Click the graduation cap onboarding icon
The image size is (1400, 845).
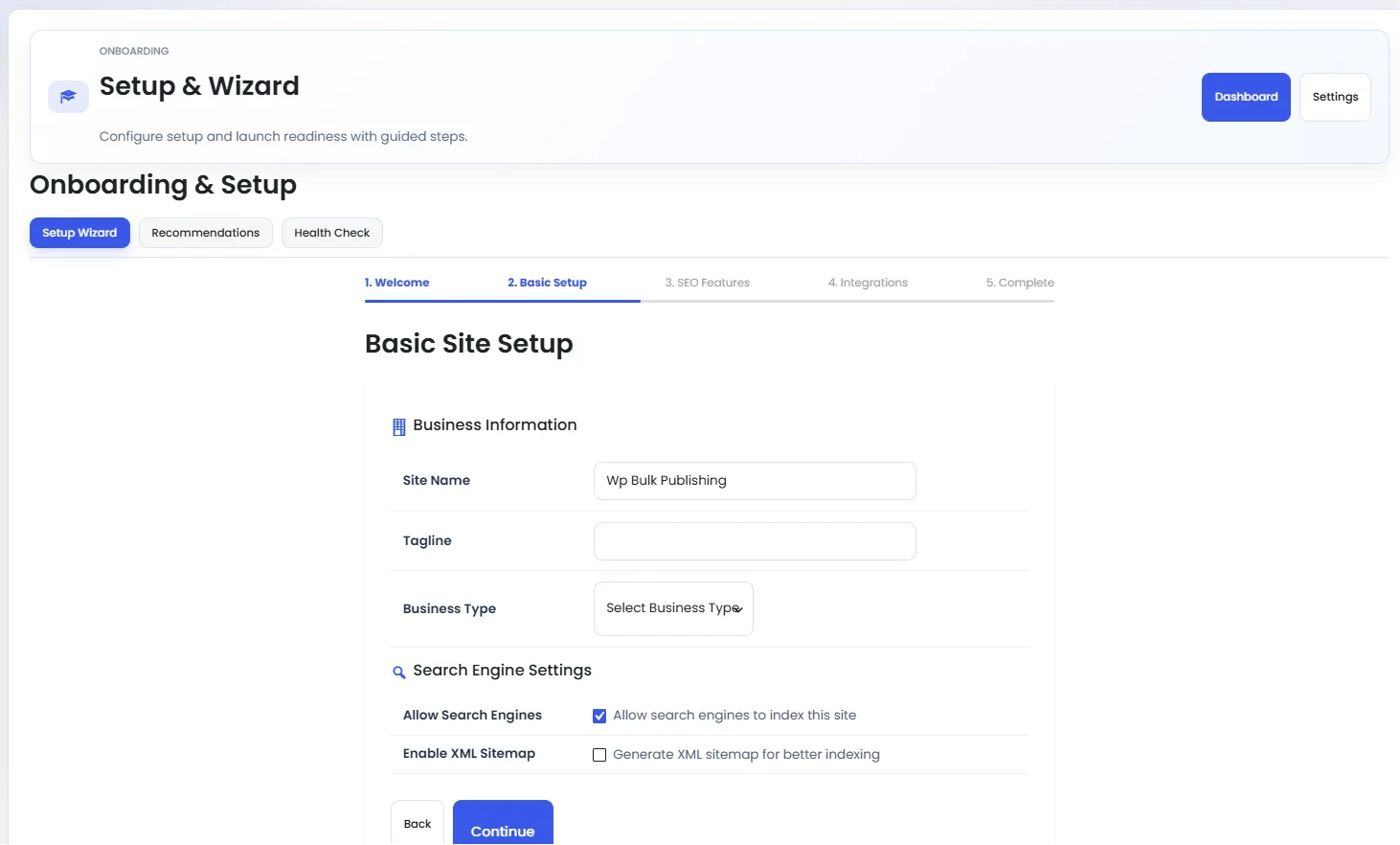click(x=68, y=97)
